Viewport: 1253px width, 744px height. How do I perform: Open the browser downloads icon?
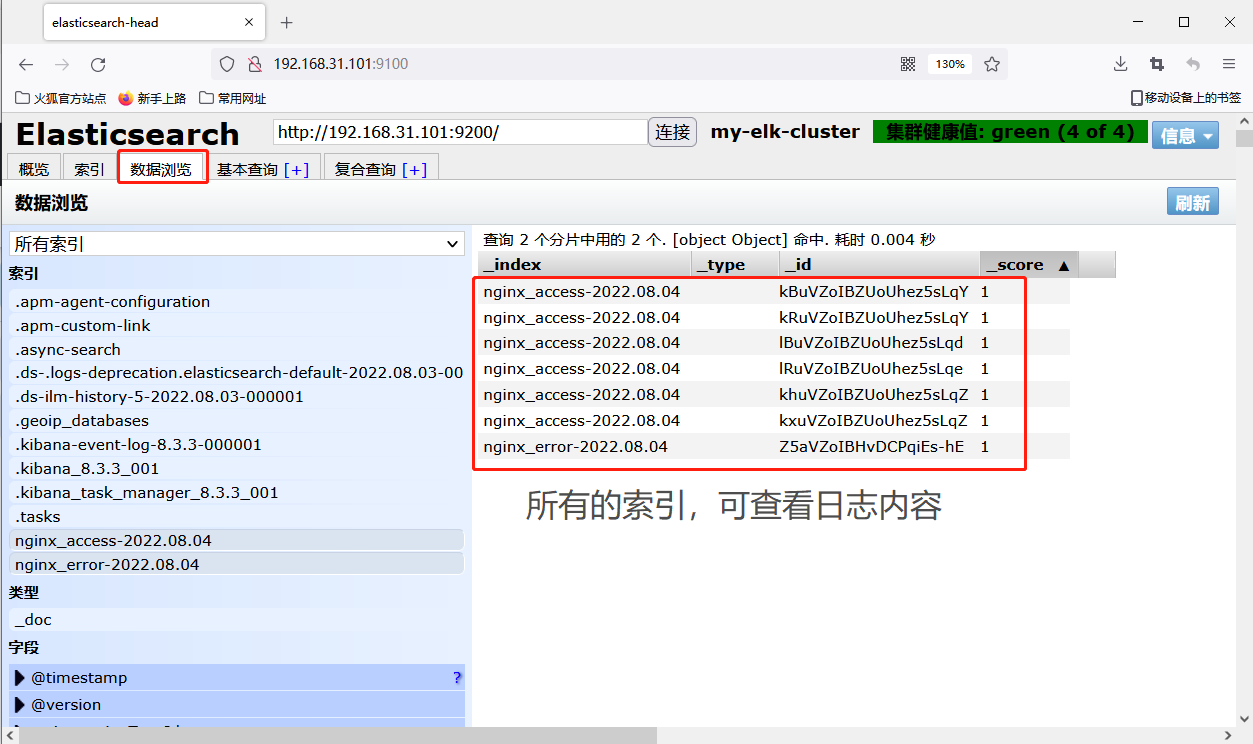[x=1121, y=64]
